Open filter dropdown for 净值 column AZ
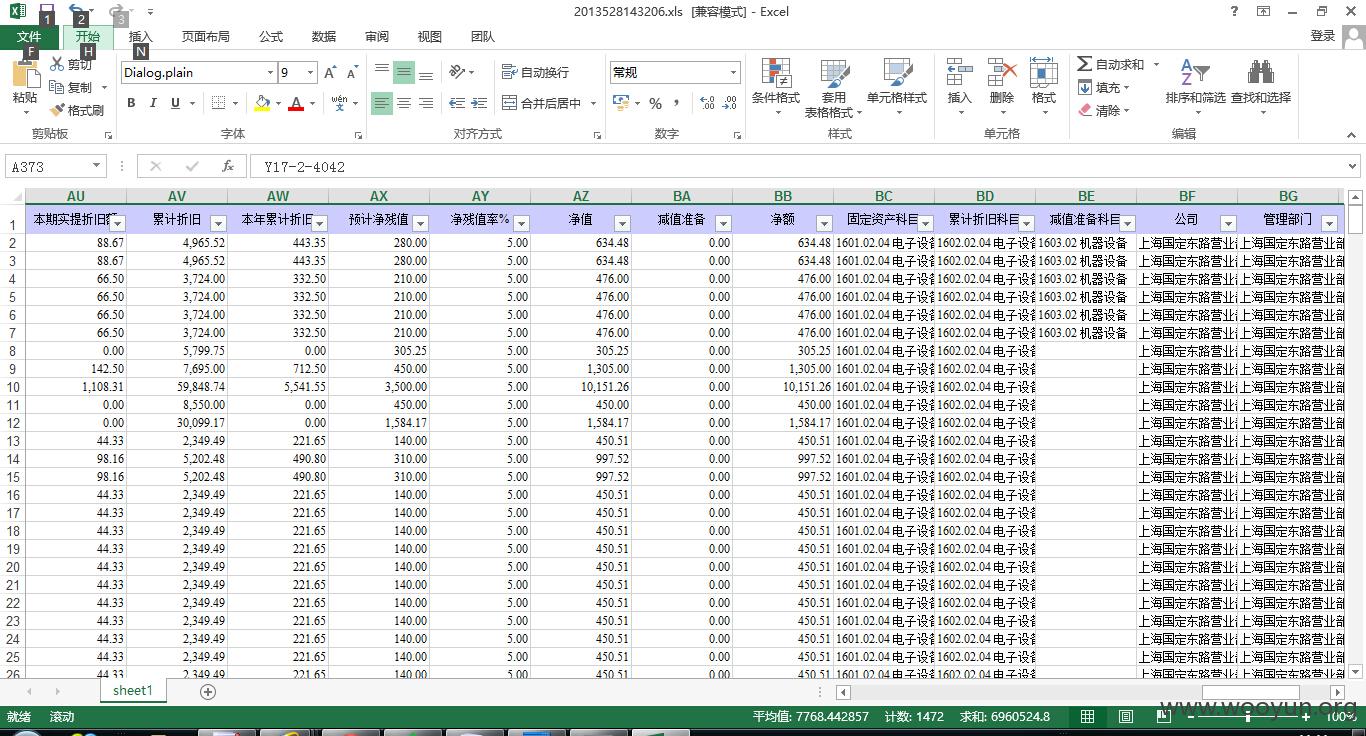 pos(622,223)
